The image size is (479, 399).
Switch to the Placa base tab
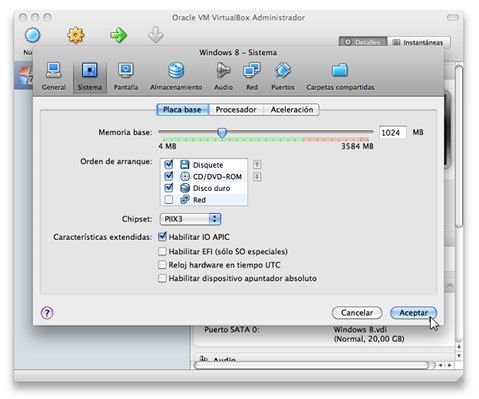pyautogui.click(x=182, y=110)
